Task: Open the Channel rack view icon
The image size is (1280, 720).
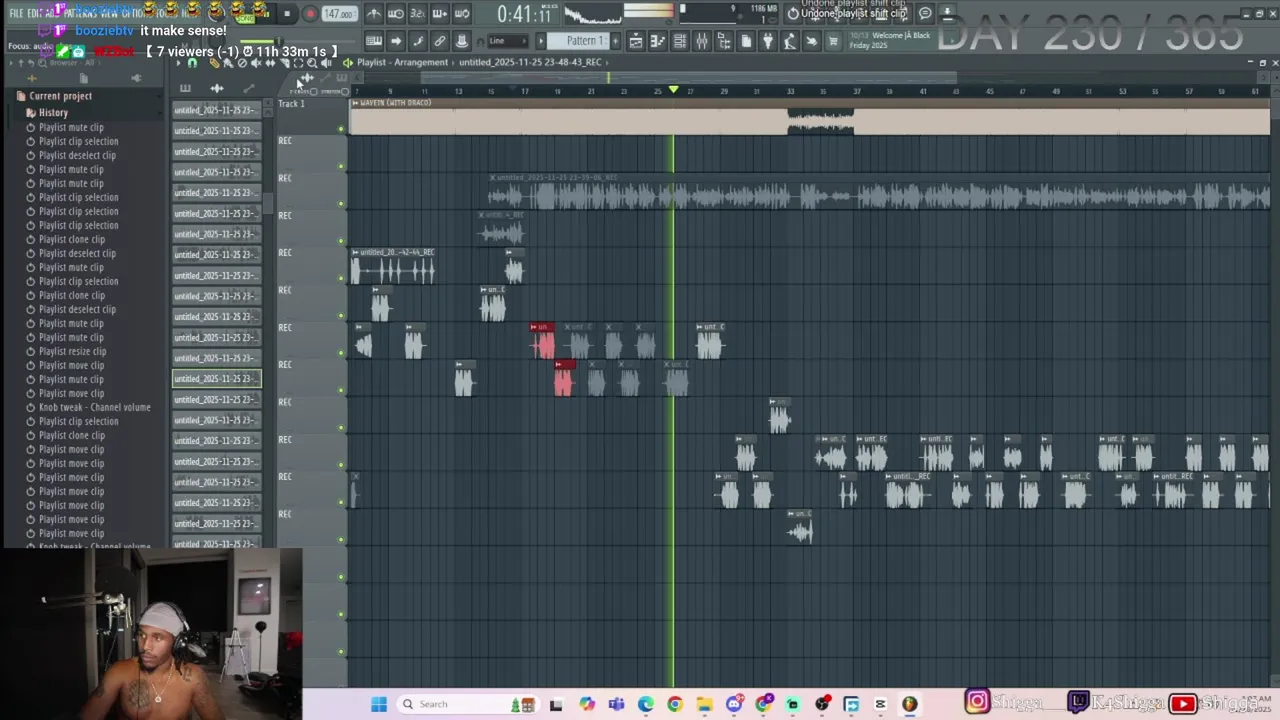Action: [x=680, y=41]
